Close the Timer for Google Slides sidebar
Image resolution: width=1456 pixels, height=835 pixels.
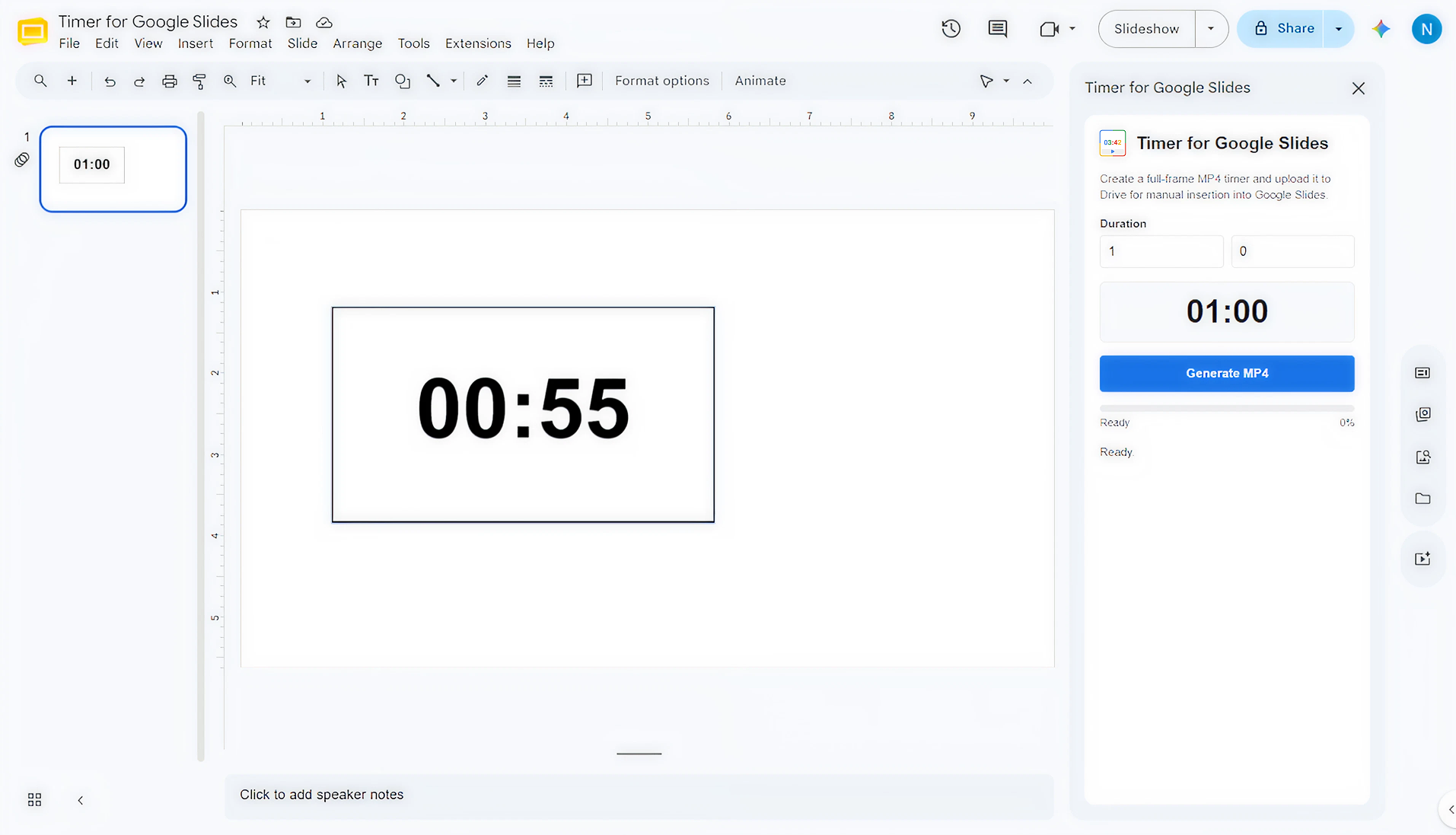(x=1359, y=88)
